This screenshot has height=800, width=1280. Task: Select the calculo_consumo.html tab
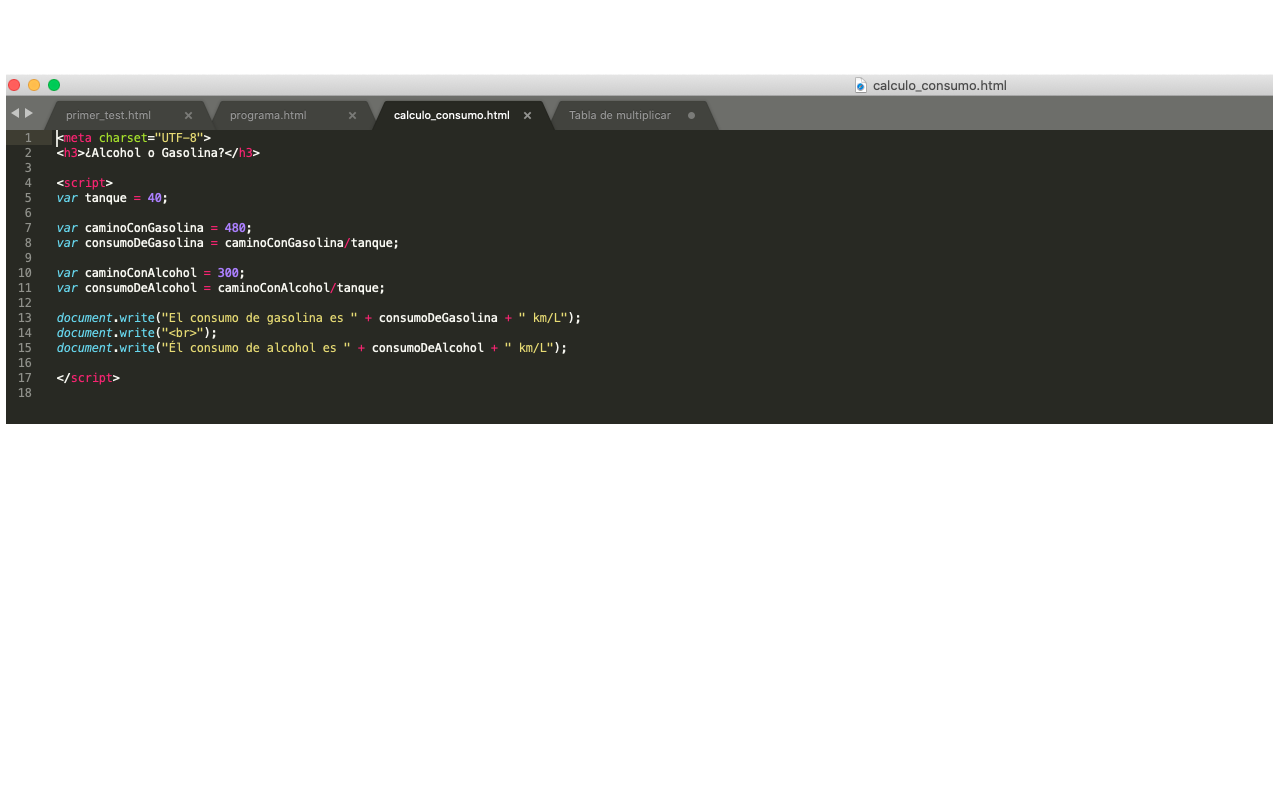click(x=451, y=115)
